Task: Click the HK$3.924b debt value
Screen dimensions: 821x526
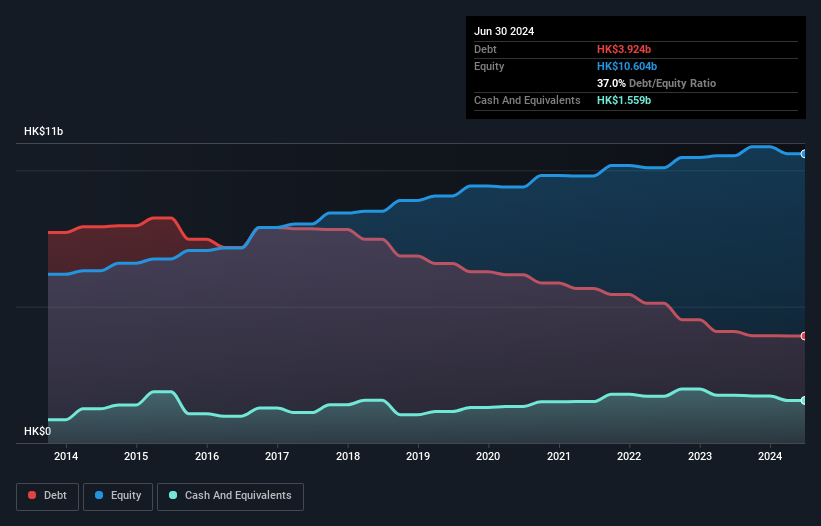Action: [624, 49]
